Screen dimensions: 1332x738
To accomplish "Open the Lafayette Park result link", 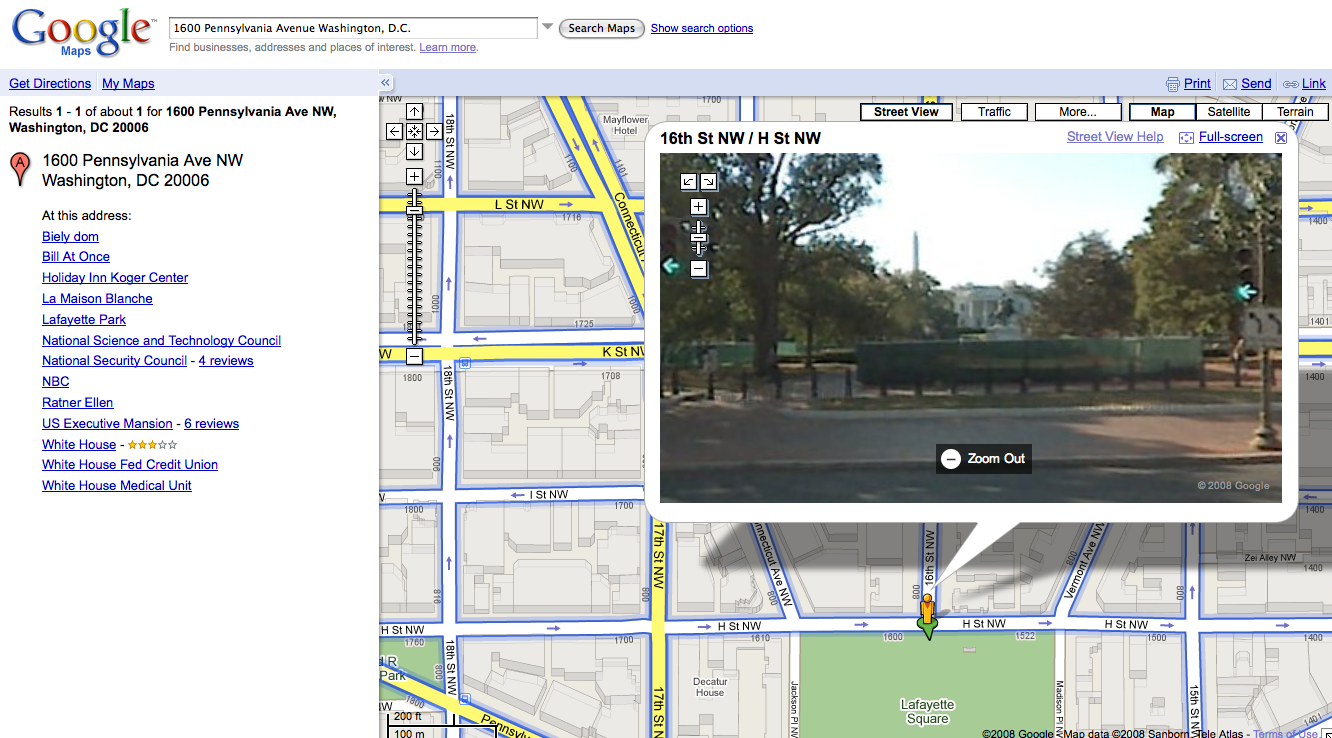I will (84, 320).
